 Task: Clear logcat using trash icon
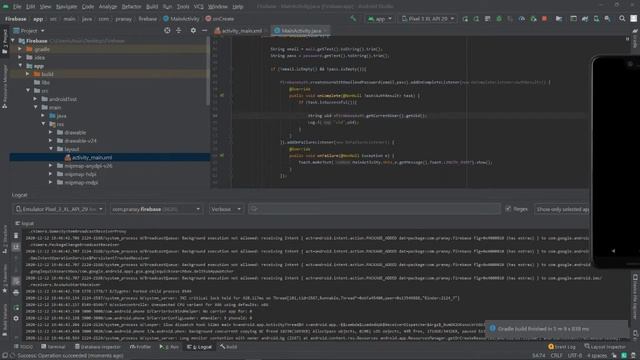point(16,236)
